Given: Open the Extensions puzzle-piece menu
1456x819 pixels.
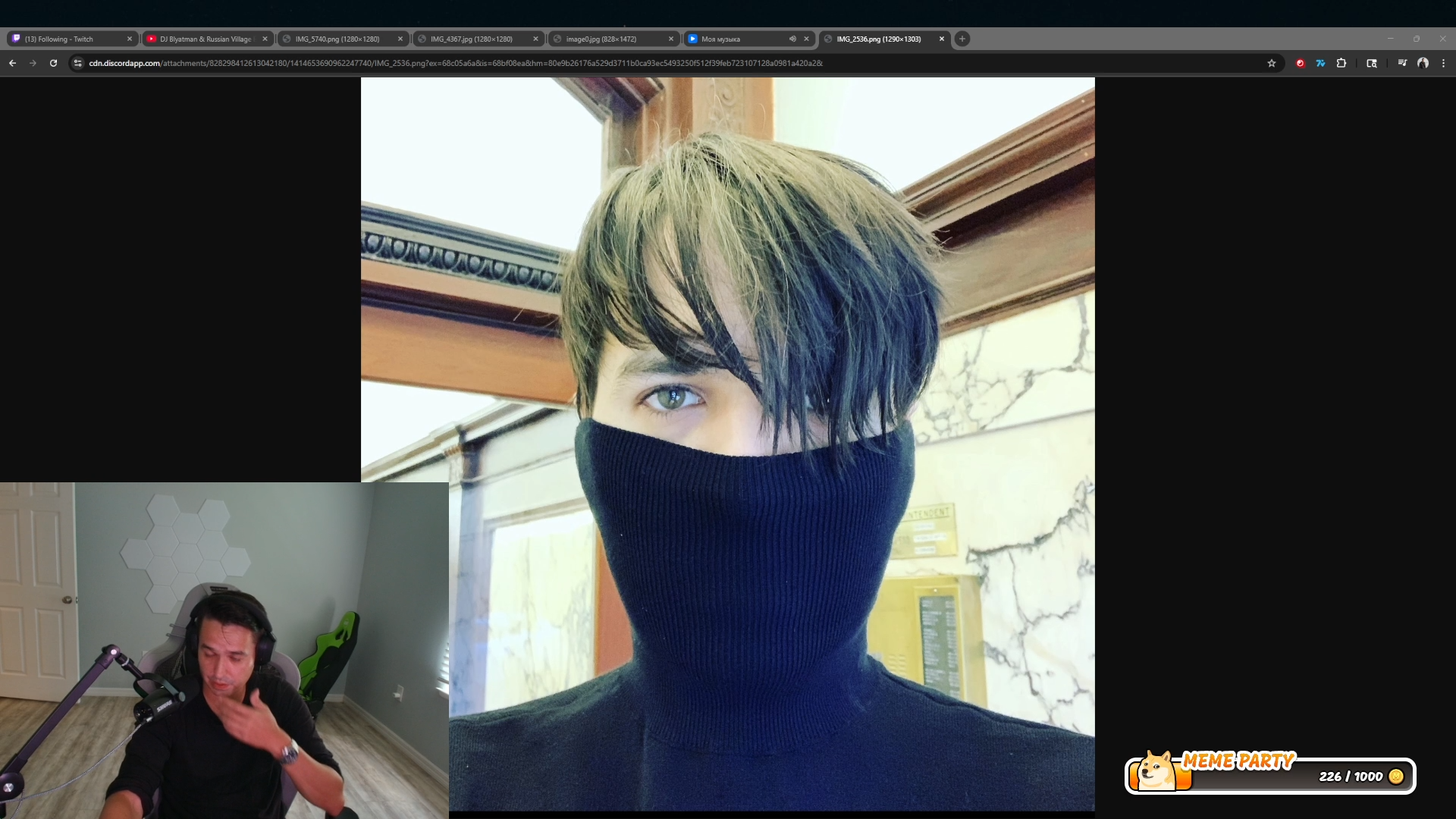Looking at the screenshot, I should (x=1341, y=63).
